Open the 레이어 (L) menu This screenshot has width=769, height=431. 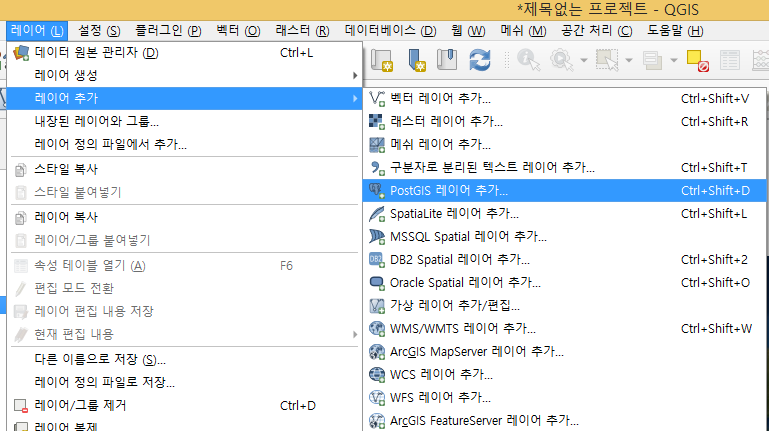37,31
